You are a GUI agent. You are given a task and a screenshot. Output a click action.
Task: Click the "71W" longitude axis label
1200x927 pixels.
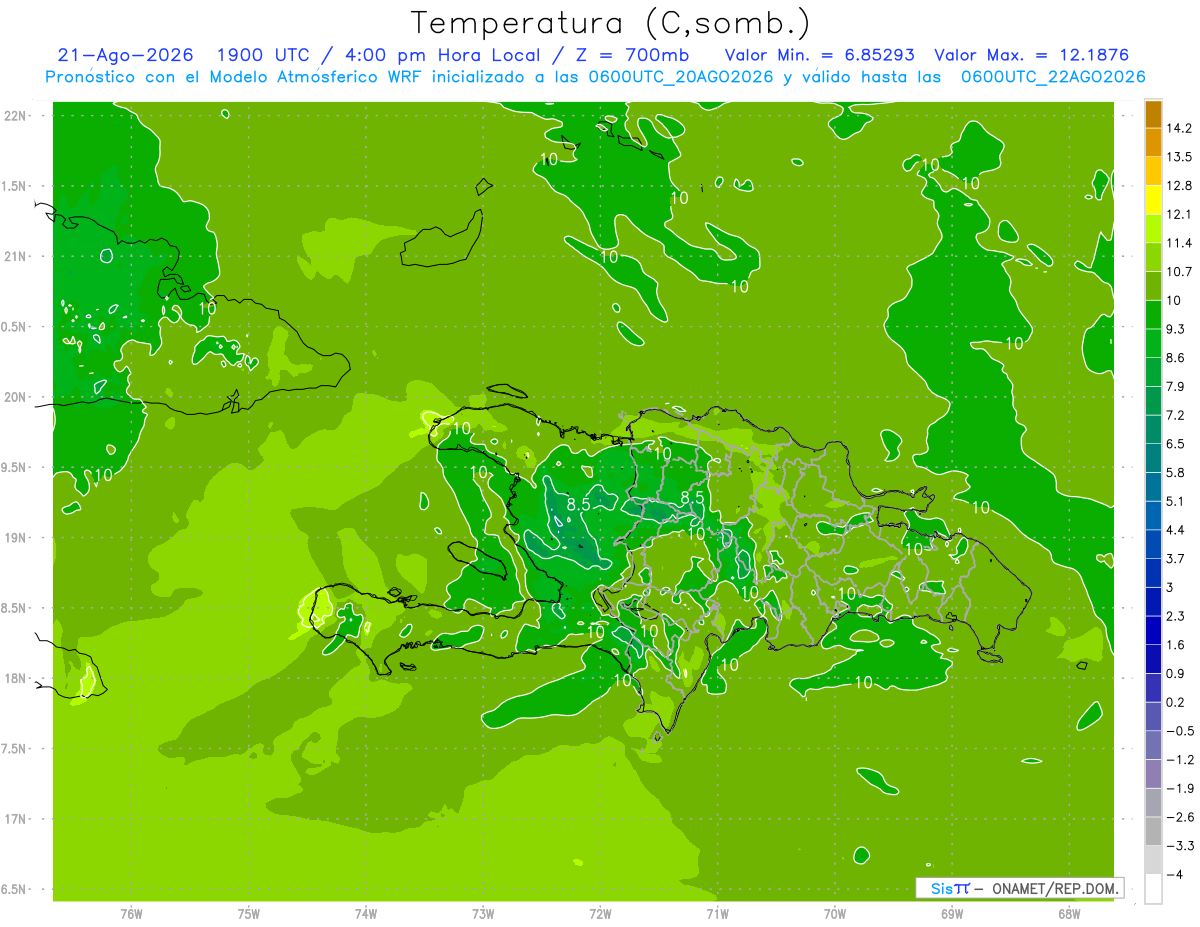[x=717, y=914]
